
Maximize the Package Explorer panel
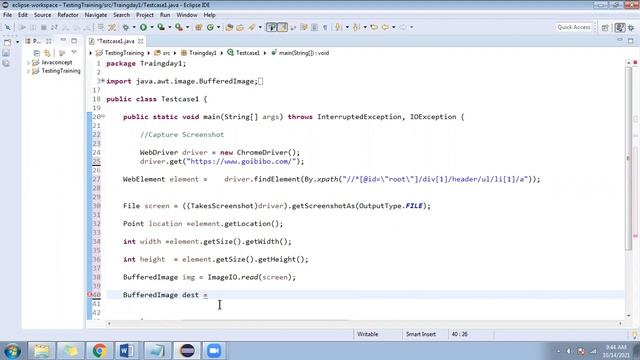[x=74, y=41]
